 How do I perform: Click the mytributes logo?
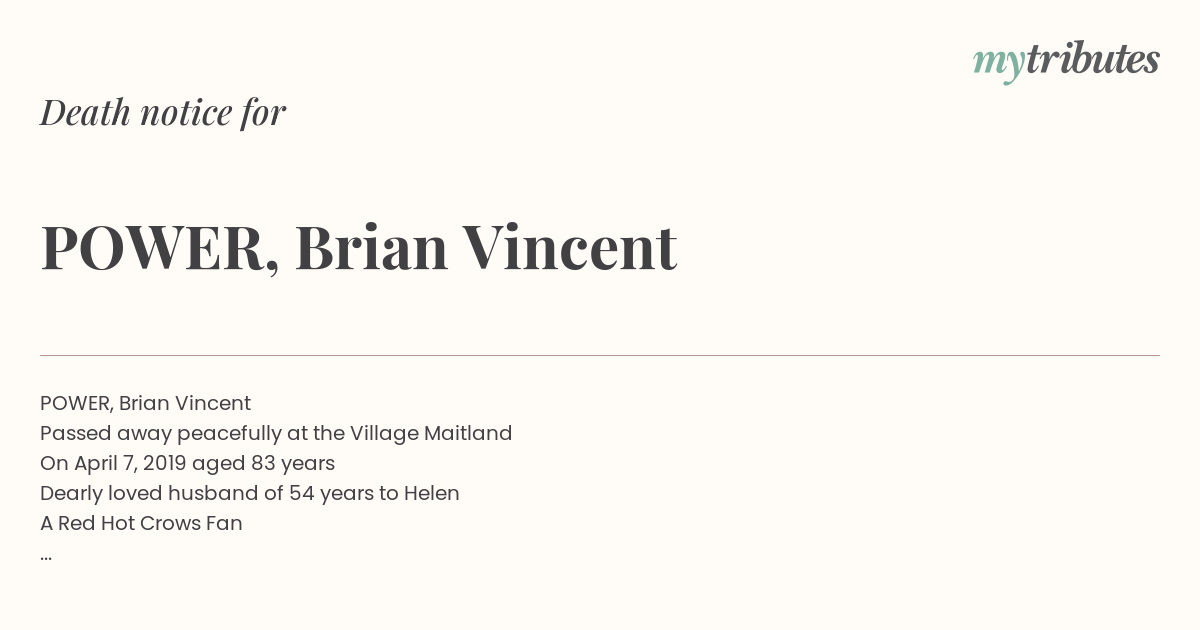pyautogui.click(x=1066, y=61)
